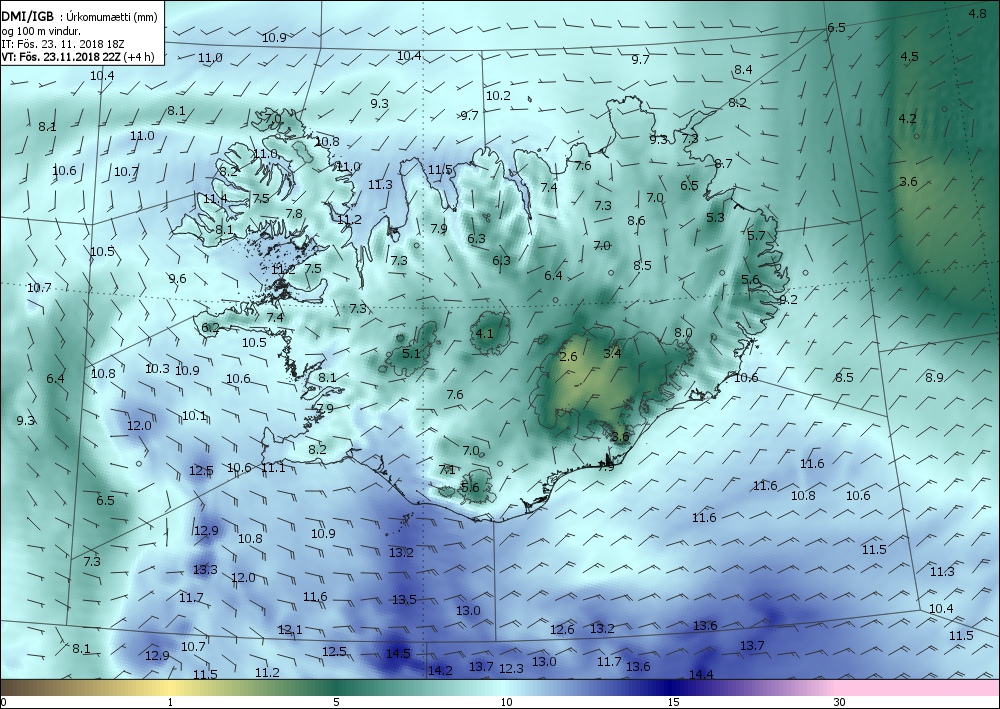Click the 10.2 value north of Iceland
The image size is (1000, 709).
(x=498, y=96)
